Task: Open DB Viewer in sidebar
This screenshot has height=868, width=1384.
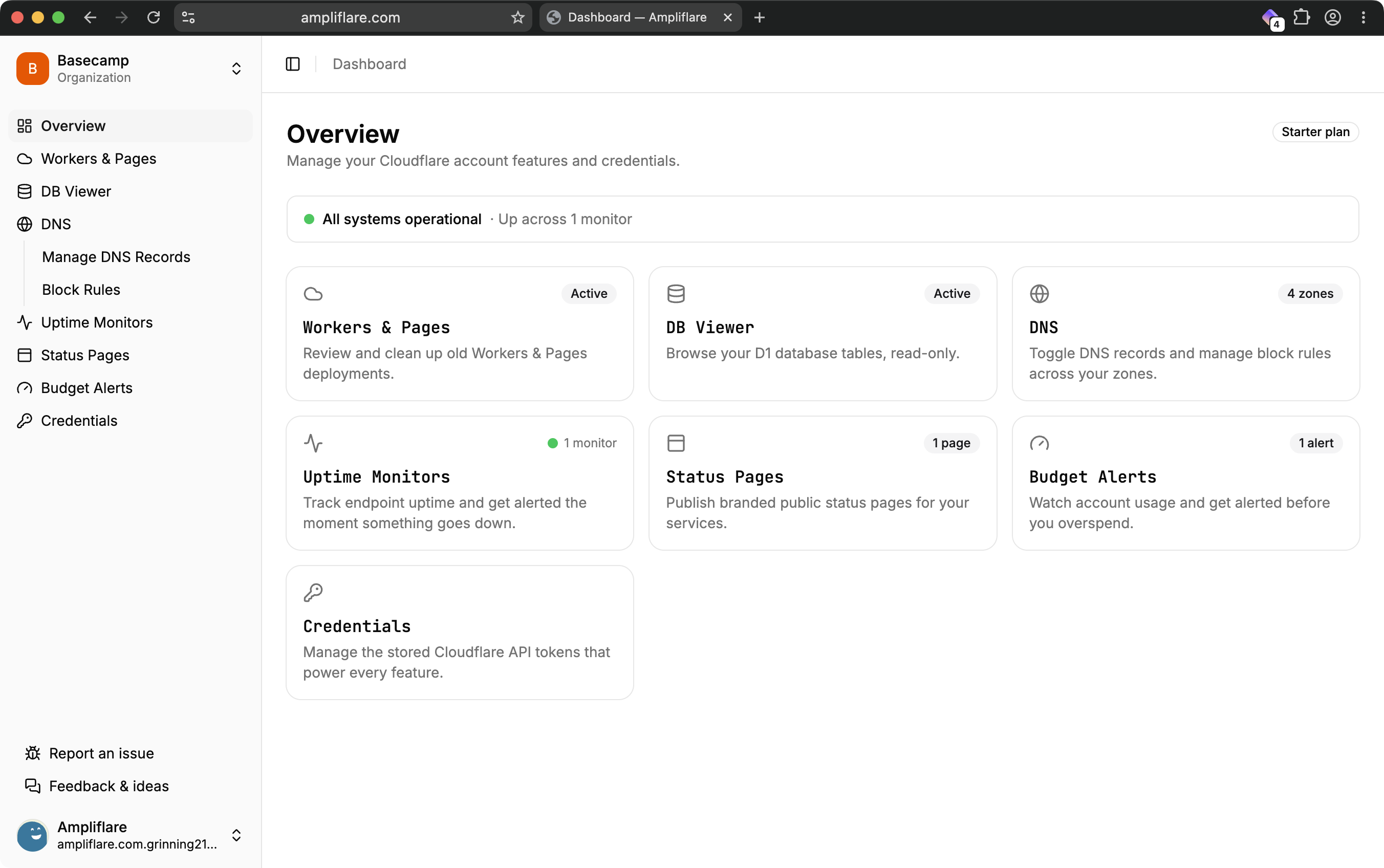Action: coord(131,191)
